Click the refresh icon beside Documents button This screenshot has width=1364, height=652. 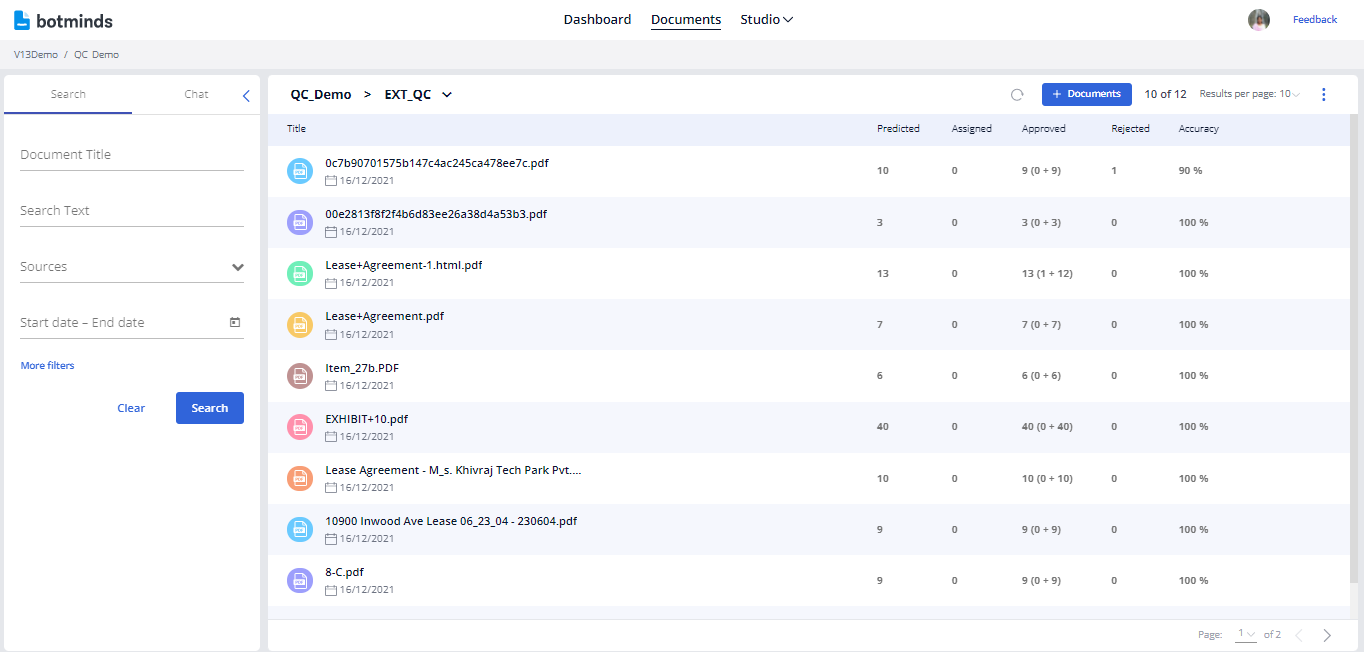point(1017,95)
